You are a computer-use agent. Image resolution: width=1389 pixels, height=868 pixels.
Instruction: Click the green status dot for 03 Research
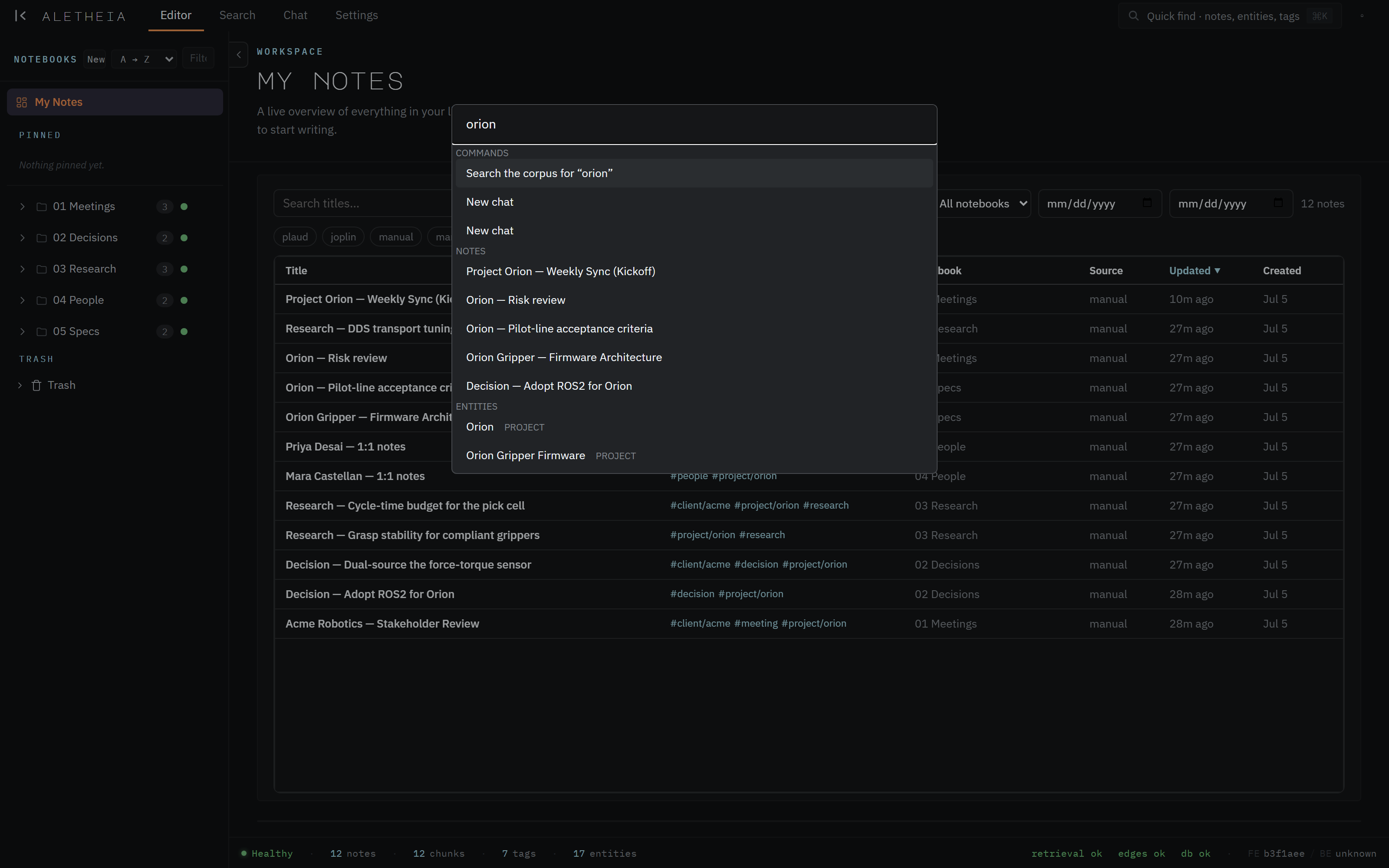184,269
